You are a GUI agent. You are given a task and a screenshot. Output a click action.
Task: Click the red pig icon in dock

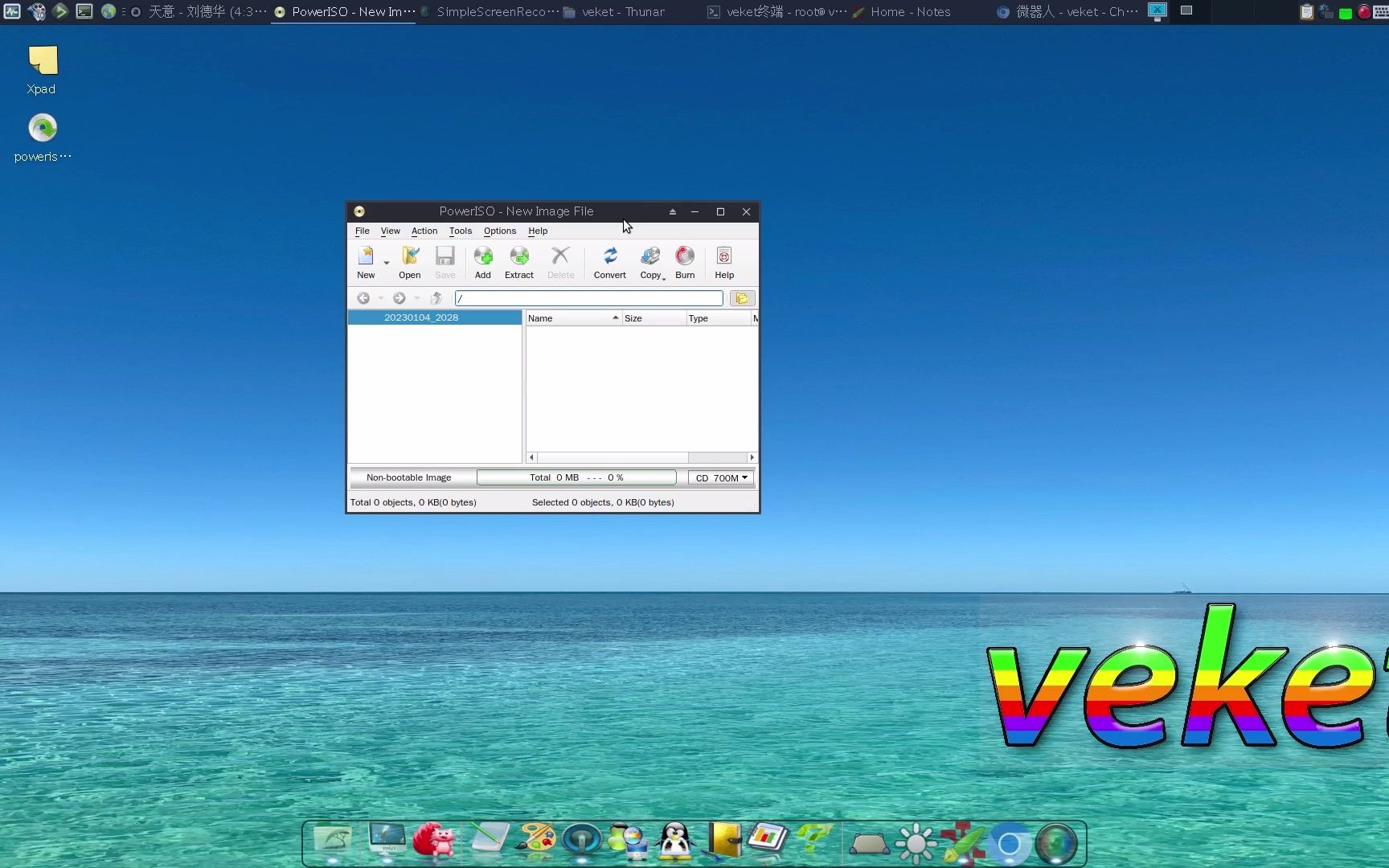coord(435,841)
